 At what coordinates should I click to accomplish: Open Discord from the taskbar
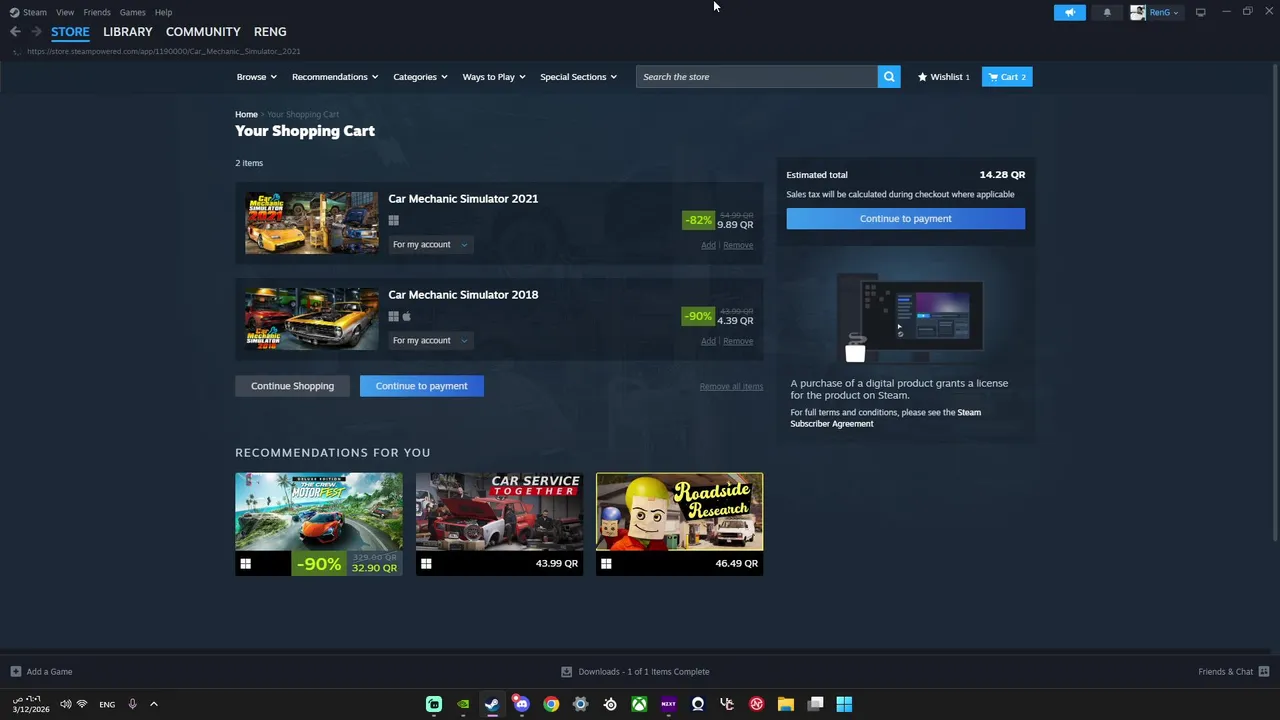(521, 704)
